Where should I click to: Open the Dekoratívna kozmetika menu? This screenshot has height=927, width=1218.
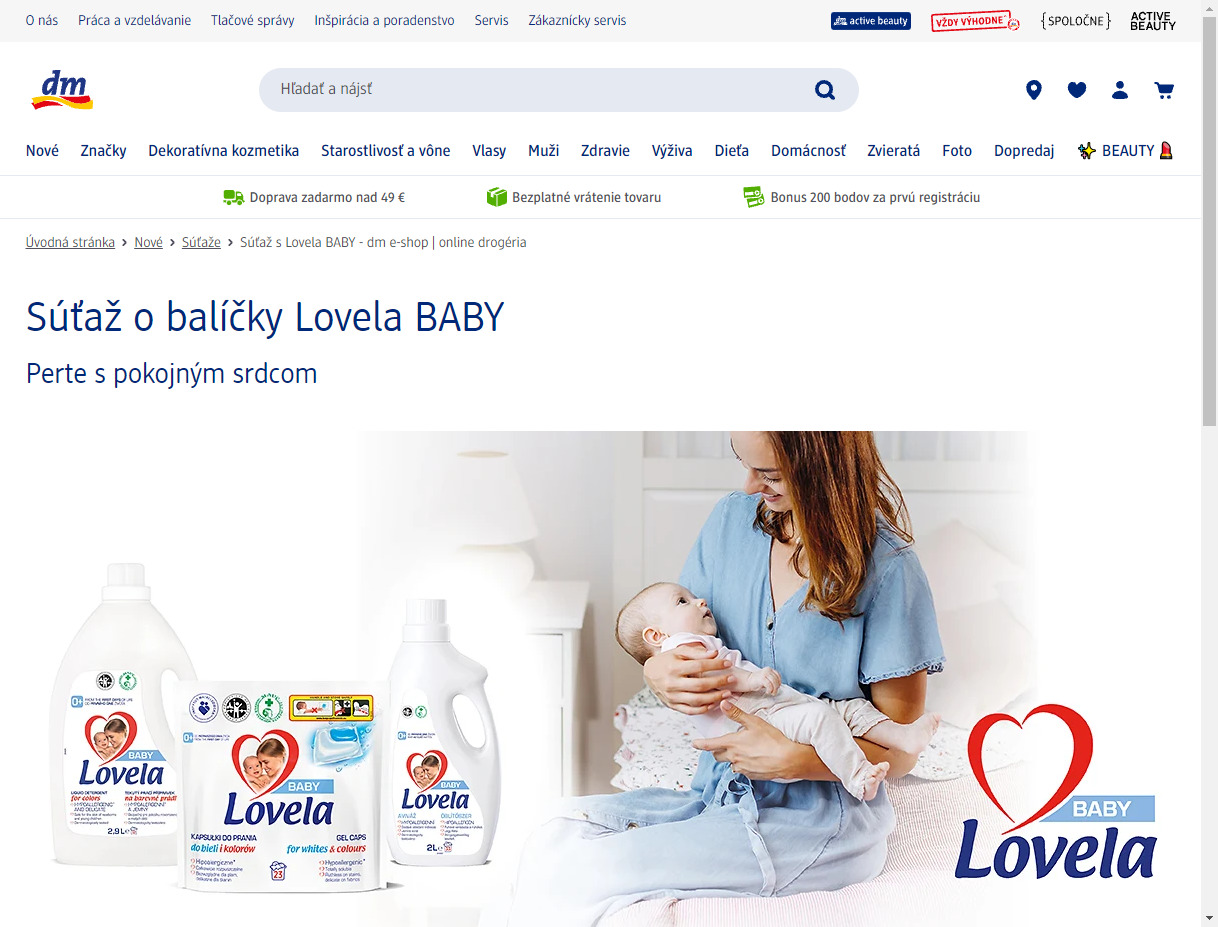224,151
